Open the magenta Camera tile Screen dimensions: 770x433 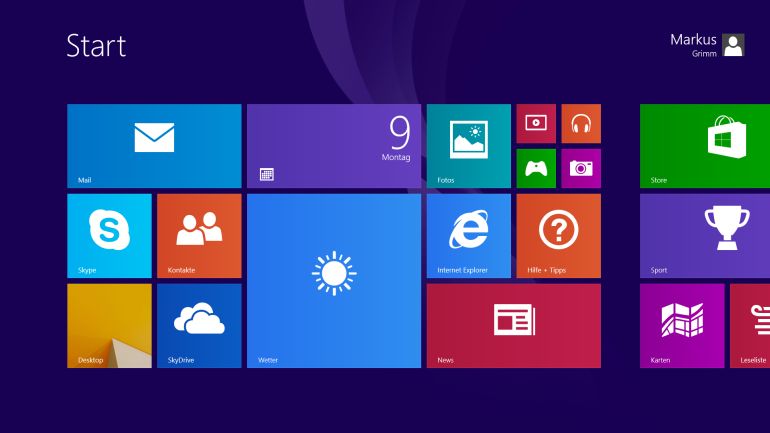581,168
